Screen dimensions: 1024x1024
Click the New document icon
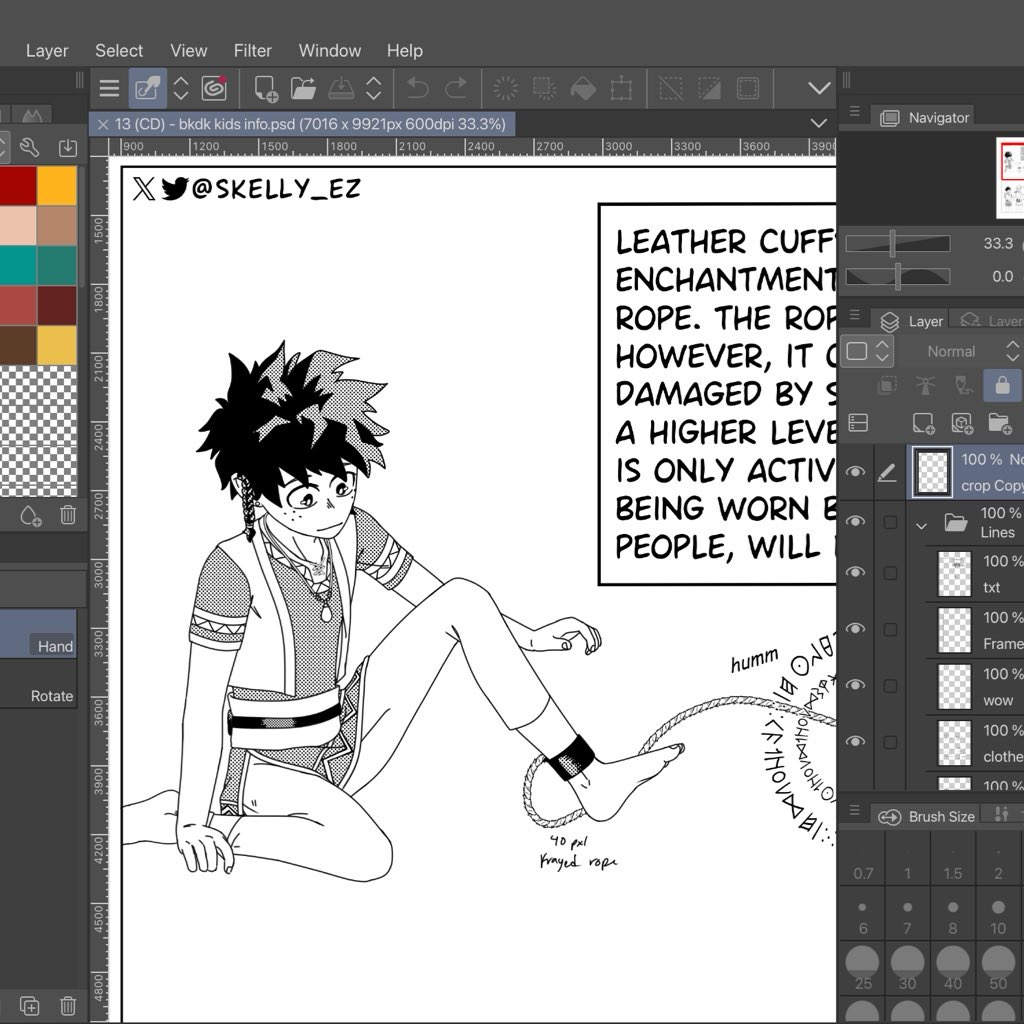coord(265,88)
